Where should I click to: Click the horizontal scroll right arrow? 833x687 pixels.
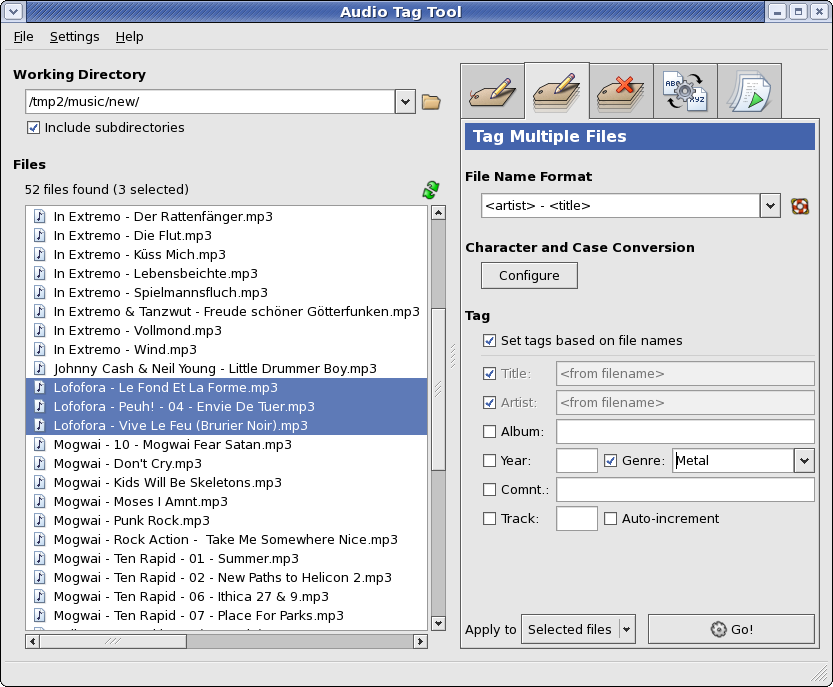coord(420,641)
